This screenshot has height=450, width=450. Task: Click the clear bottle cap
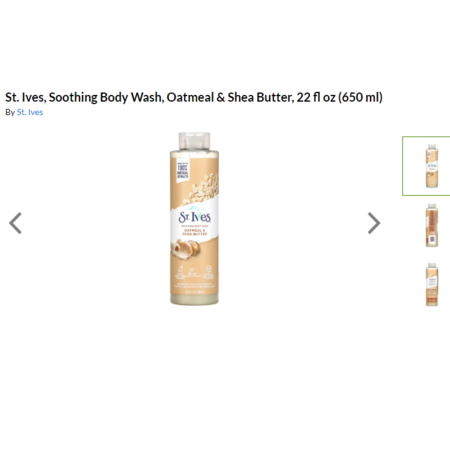(x=194, y=141)
